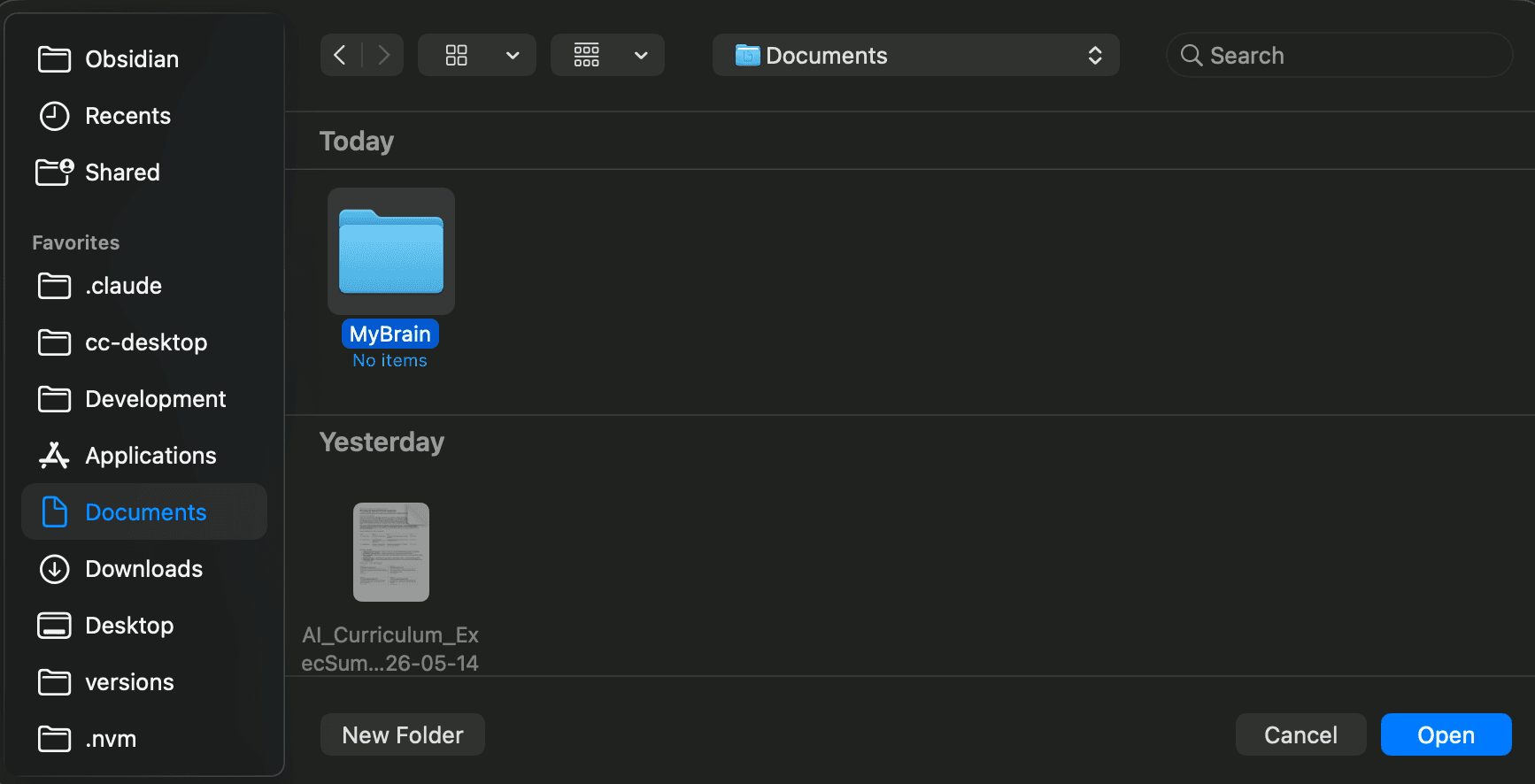Select the MyBrain folder thumbnail
The image size is (1535, 784).
(x=391, y=251)
